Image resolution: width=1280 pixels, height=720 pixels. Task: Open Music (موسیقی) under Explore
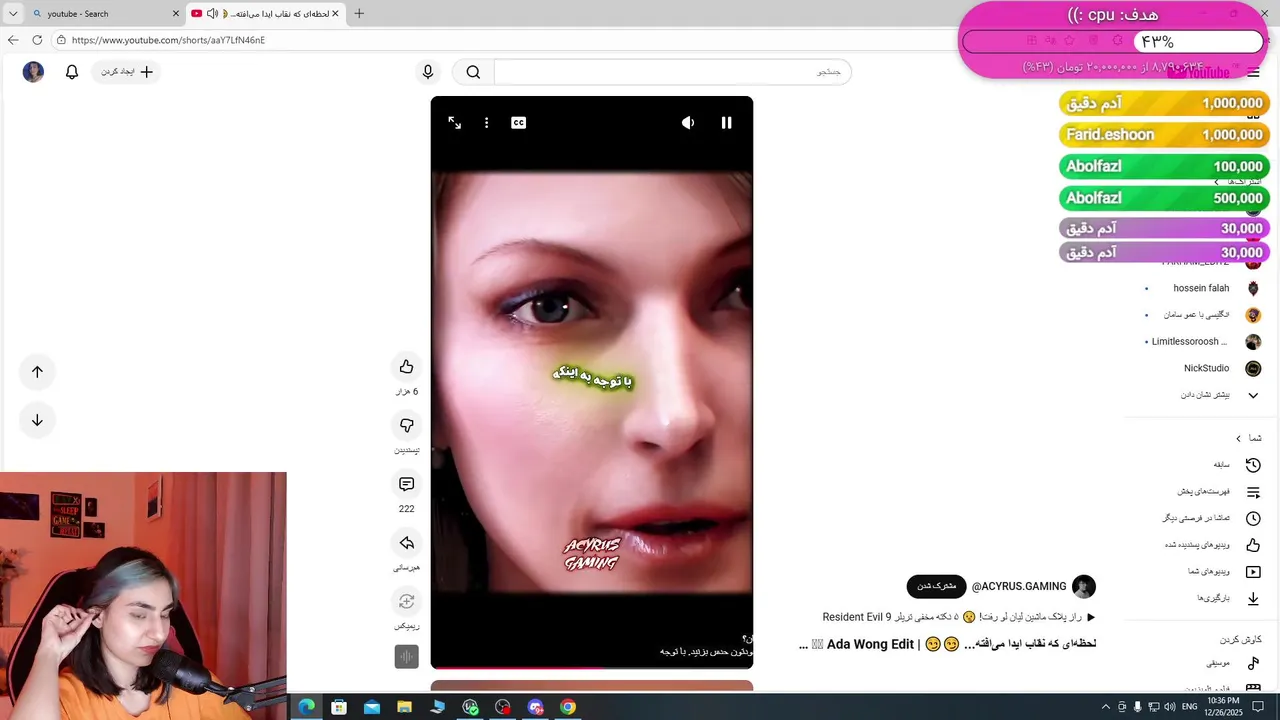click(1233, 663)
